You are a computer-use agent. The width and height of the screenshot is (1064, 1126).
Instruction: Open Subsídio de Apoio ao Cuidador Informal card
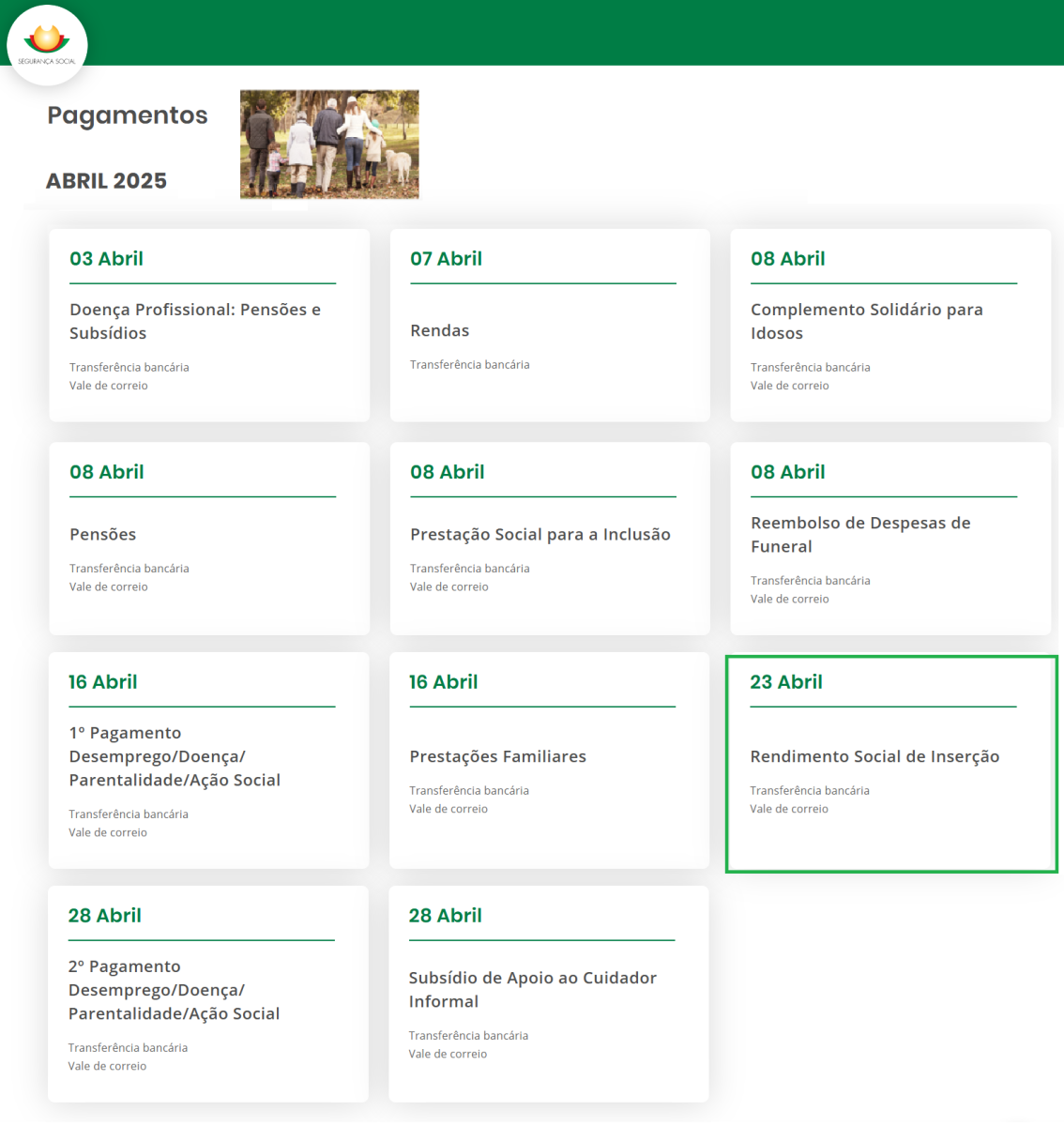[x=549, y=994]
